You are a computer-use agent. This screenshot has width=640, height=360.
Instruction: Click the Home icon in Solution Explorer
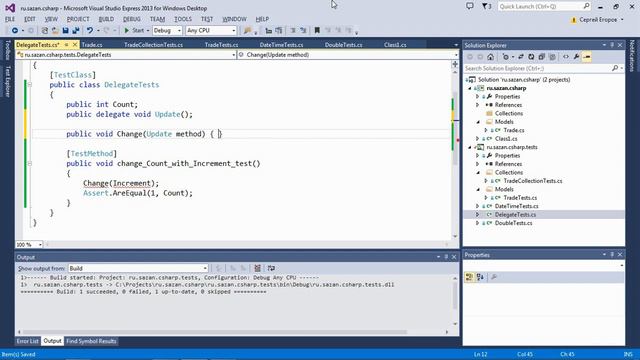tap(491, 57)
